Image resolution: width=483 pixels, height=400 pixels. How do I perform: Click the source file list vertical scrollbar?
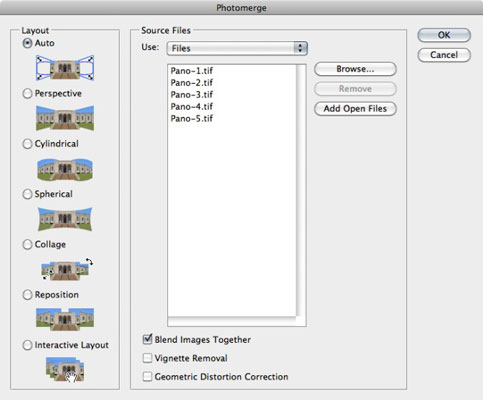click(301, 190)
